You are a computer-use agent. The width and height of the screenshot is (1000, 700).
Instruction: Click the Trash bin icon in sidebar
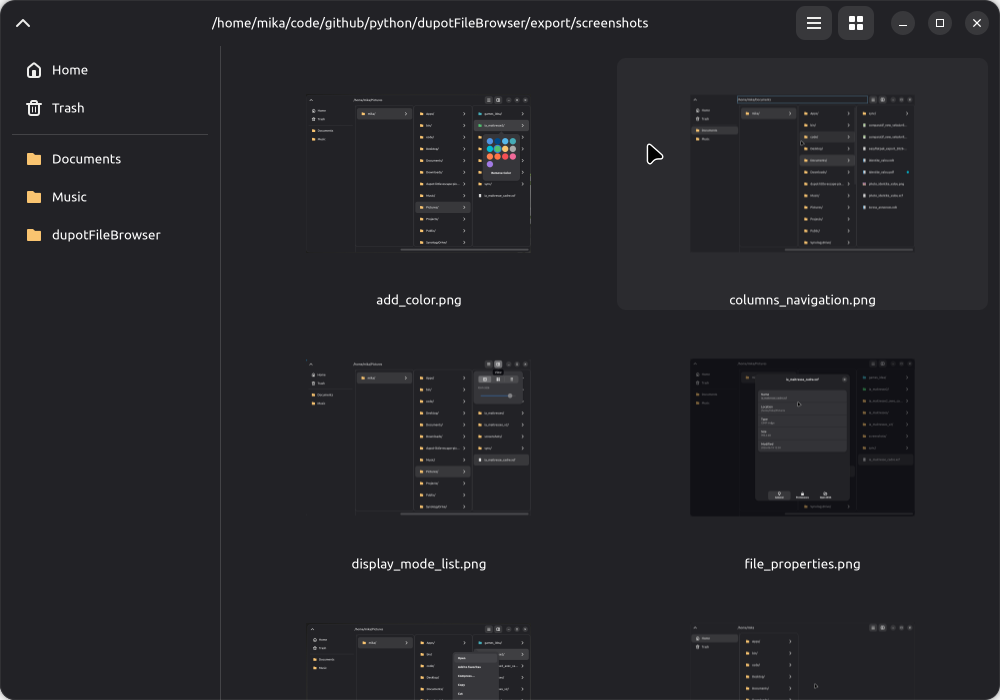pos(34,108)
